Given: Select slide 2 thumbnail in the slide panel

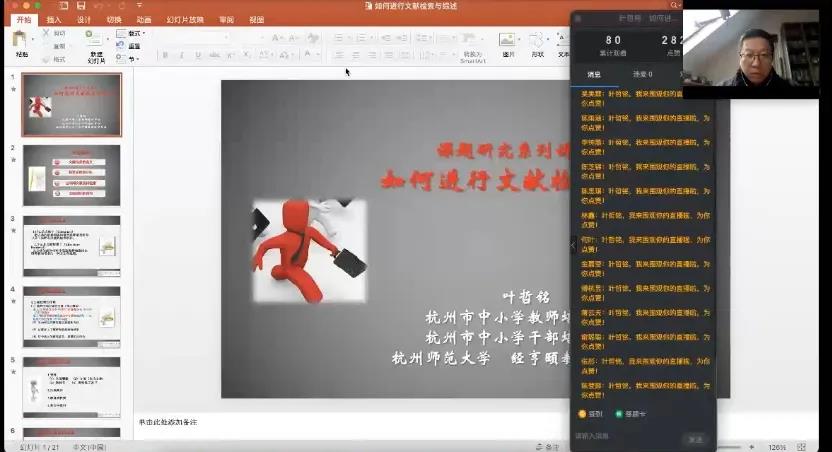Looking at the screenshot, I should pos(71,175).
